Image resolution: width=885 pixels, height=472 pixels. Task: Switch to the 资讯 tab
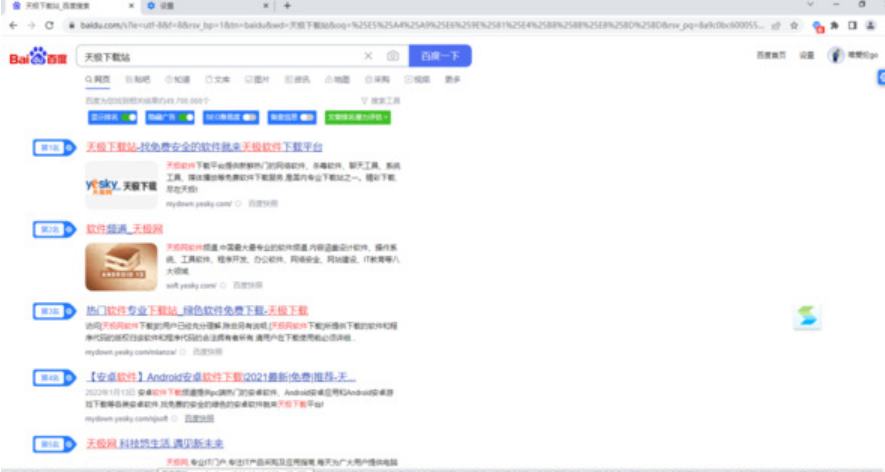297,80
